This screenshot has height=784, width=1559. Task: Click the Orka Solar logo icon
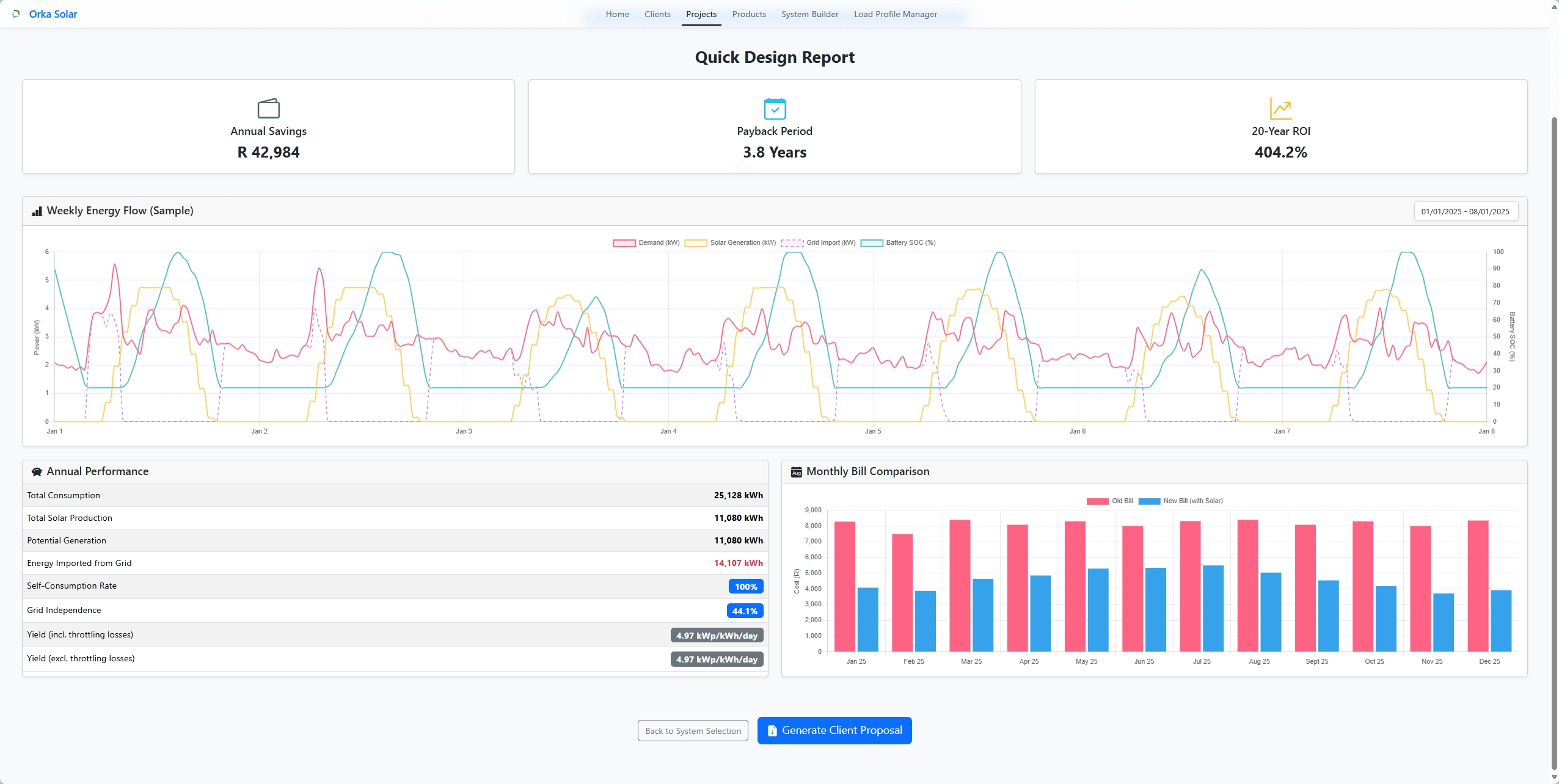[x=16, y=14]
